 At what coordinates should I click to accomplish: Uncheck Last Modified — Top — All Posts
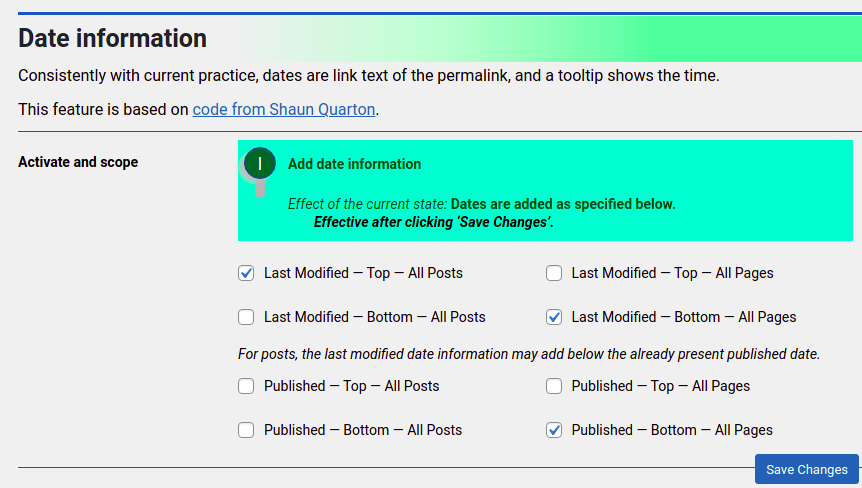point(246,273)
